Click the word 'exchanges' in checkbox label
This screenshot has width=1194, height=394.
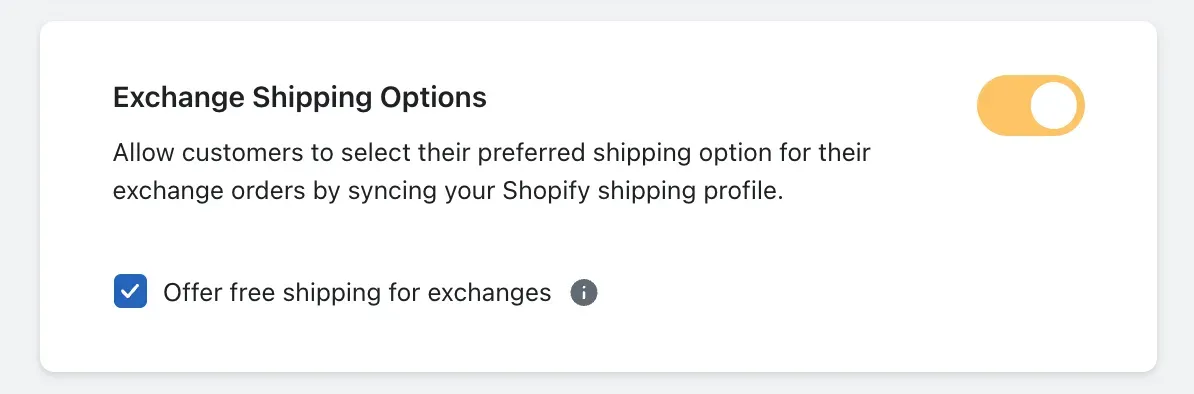pyautogui.click(x=489, y=293)
